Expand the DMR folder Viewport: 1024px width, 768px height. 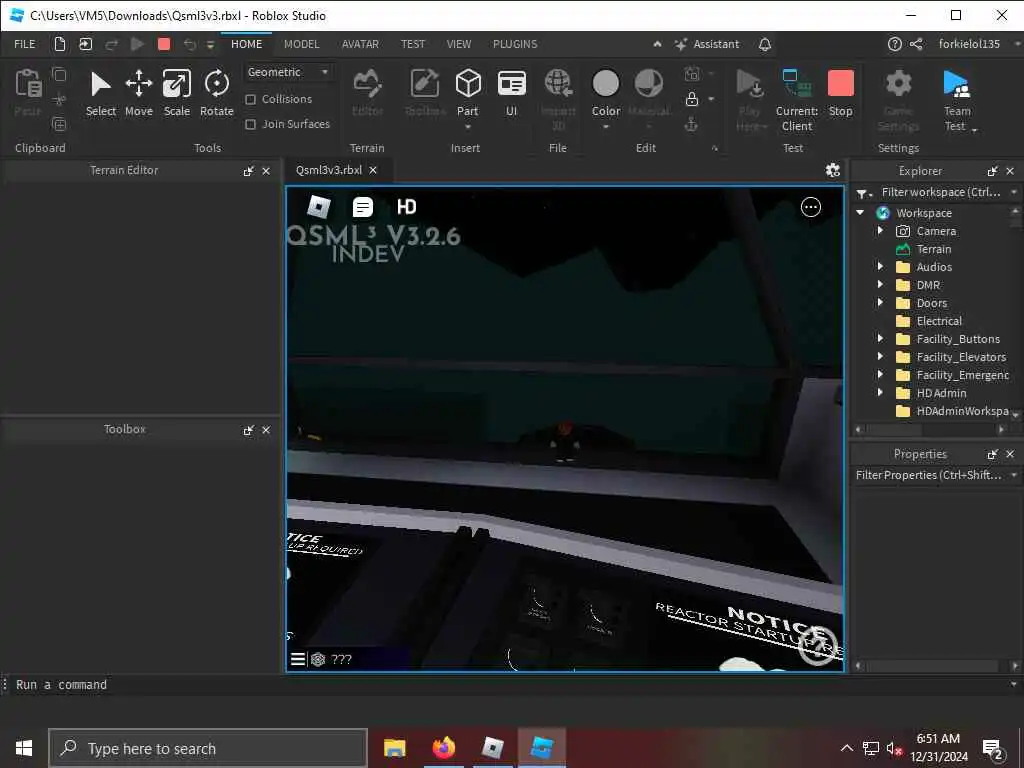click(880, 285)
